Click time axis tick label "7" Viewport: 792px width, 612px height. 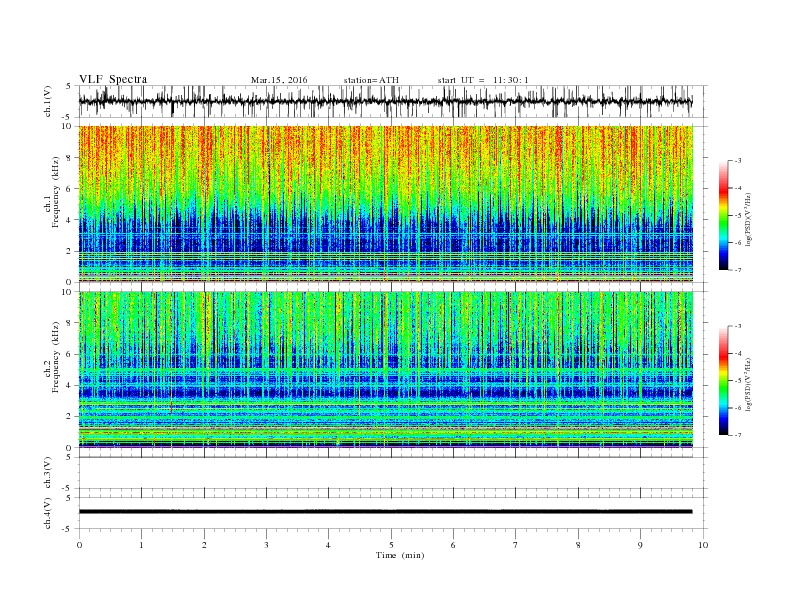coord(516,545)
